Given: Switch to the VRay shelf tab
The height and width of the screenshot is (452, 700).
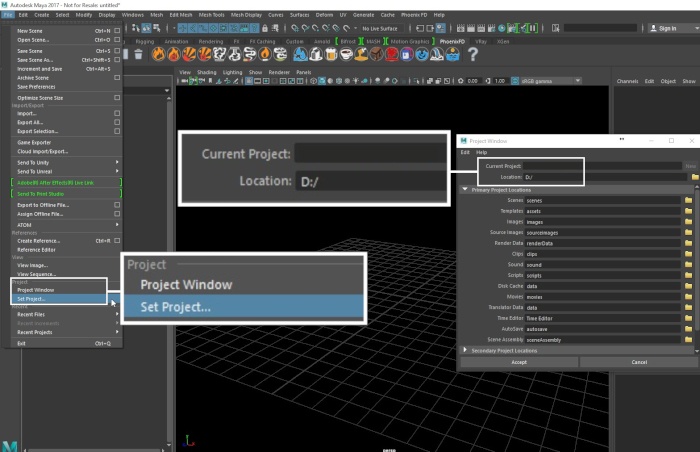Looking at the screenshot, I should (481, 42).
